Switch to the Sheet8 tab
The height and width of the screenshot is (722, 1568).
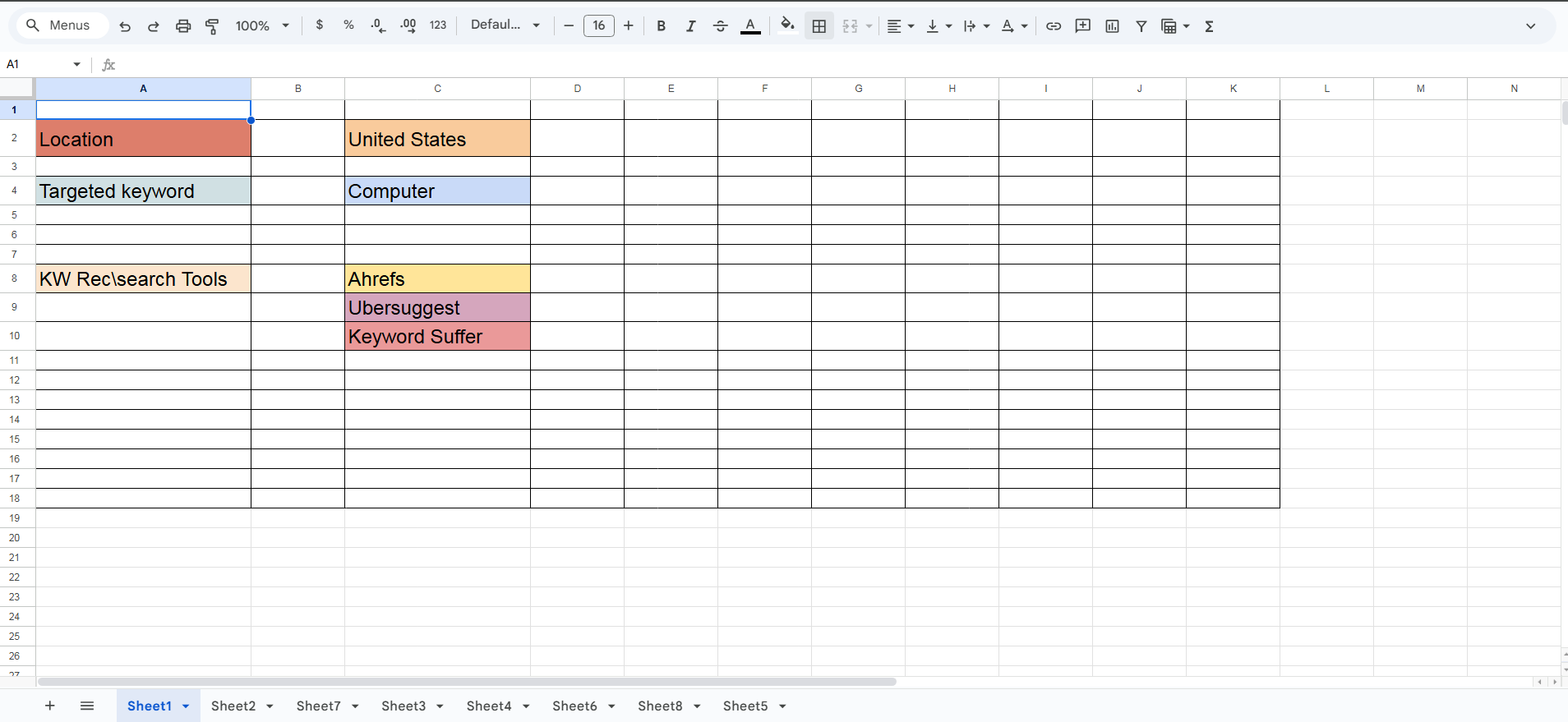(660, 706)
